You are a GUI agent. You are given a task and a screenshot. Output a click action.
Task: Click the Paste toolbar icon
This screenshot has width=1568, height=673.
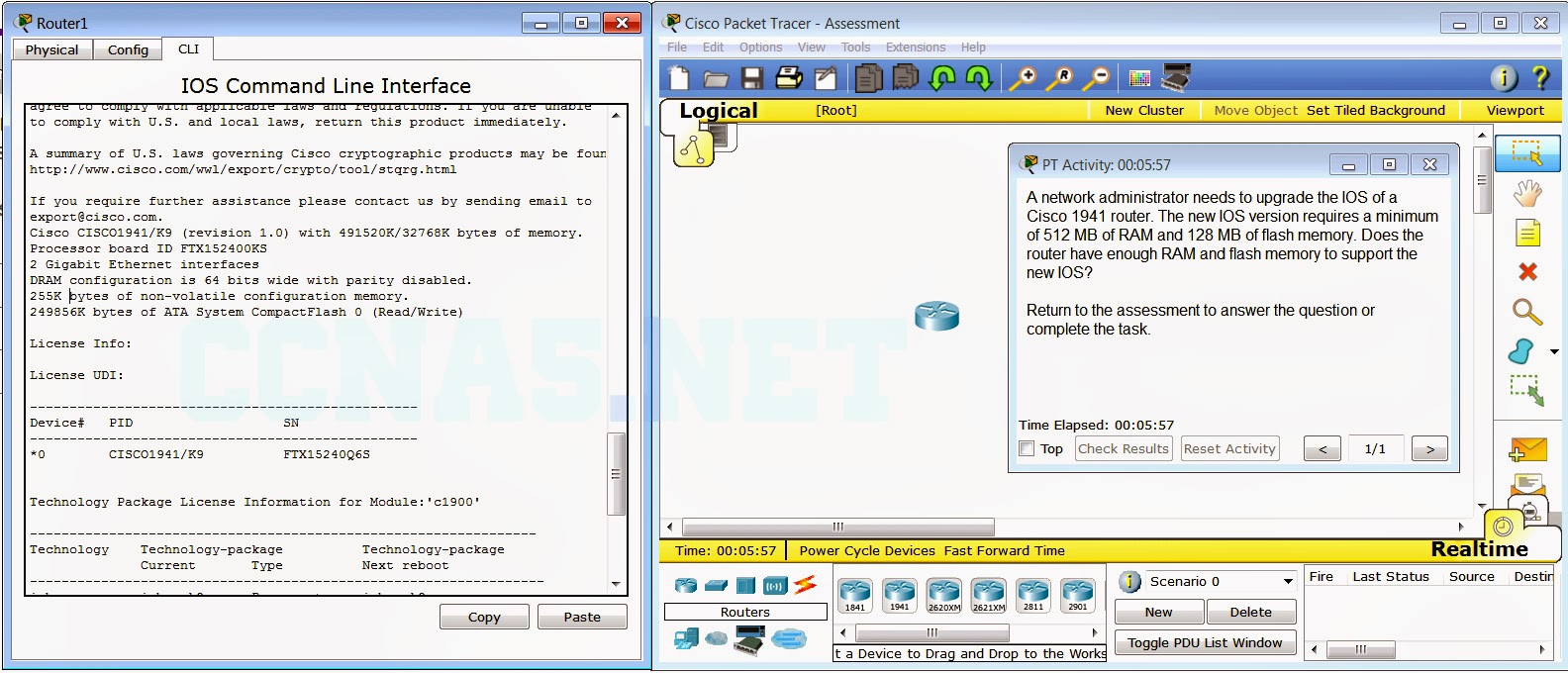point(905,77)
